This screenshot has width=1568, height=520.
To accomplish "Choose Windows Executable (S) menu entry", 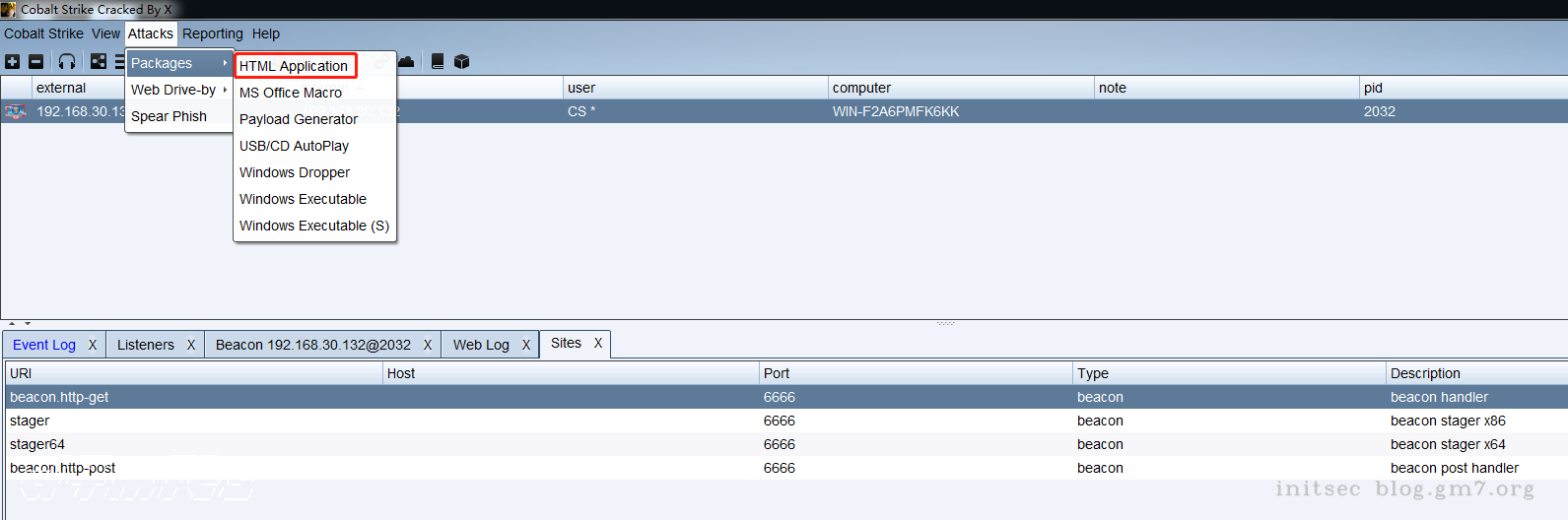I will click(313, 226).
